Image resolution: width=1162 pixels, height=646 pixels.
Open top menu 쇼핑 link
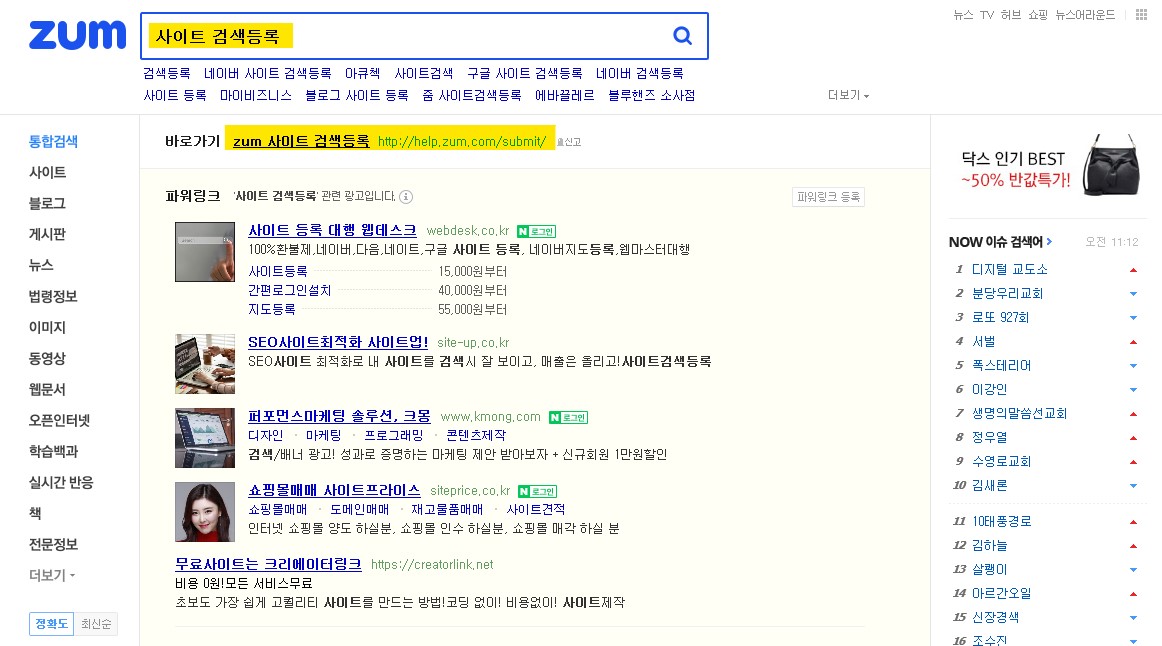click(x=1038, y=15)
